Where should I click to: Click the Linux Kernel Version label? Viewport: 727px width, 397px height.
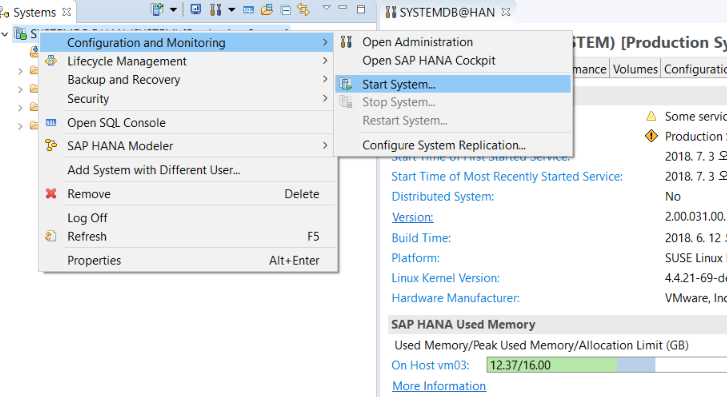446,278
